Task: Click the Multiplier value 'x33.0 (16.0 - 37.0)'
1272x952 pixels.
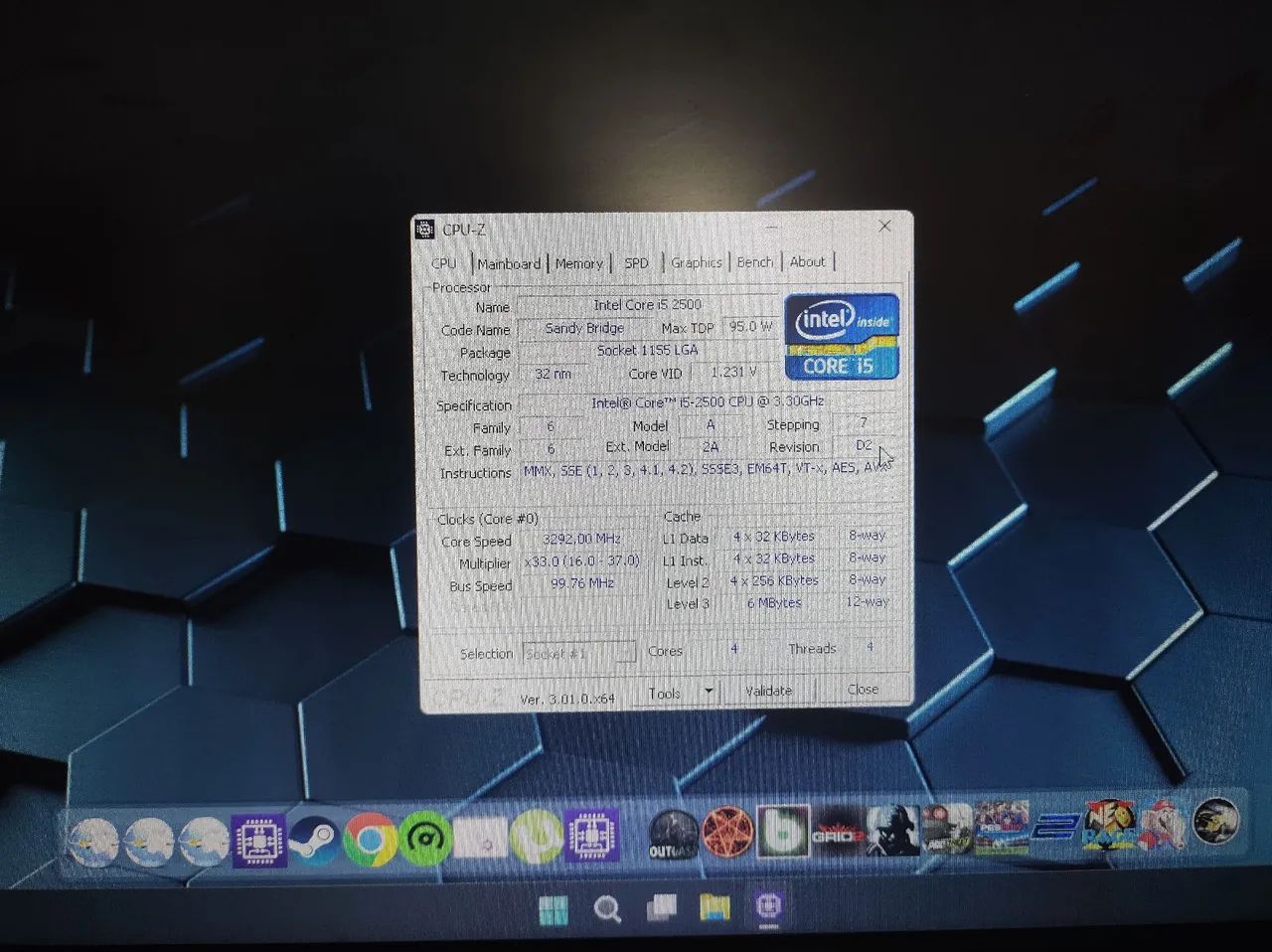Action: coord(581,561)
